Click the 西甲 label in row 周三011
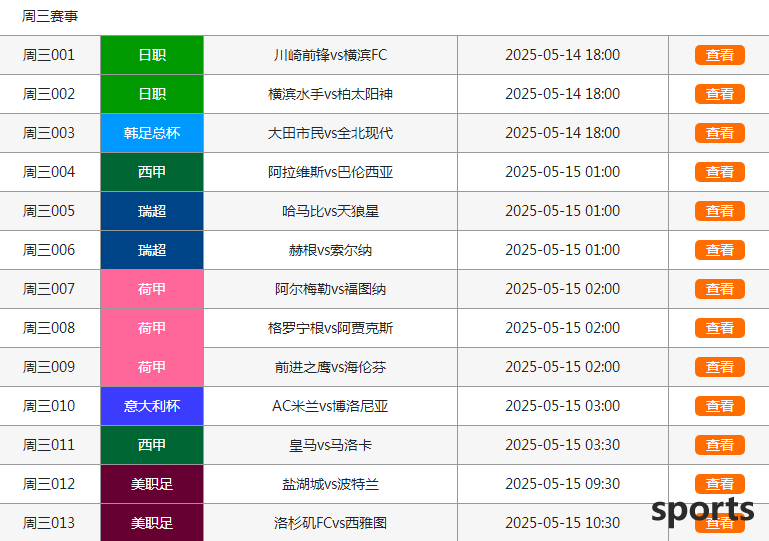The image size is (769, 541). 152,445
